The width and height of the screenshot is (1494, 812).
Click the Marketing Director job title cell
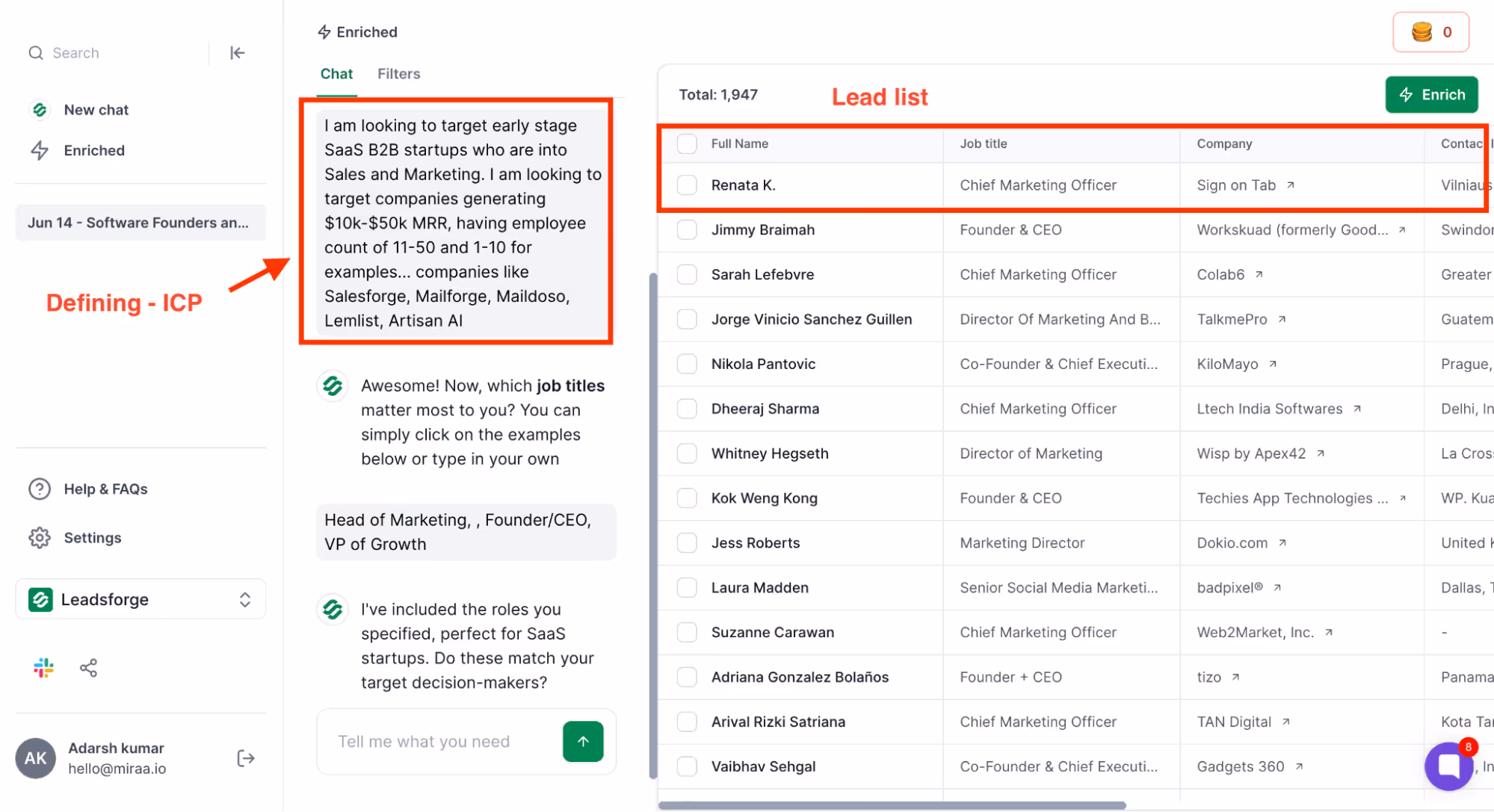1022,543
